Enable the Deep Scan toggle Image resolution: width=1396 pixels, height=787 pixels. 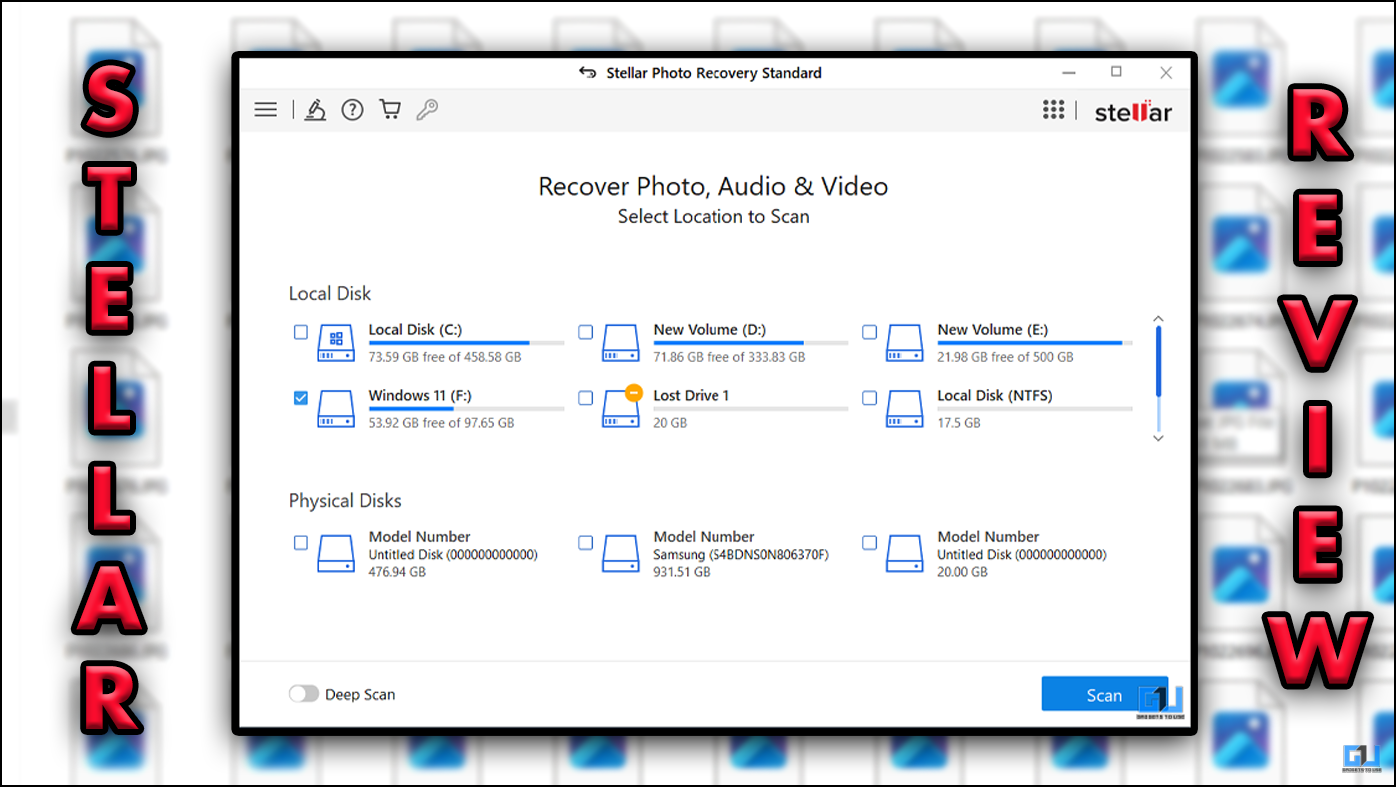click(x=303, y=694)
